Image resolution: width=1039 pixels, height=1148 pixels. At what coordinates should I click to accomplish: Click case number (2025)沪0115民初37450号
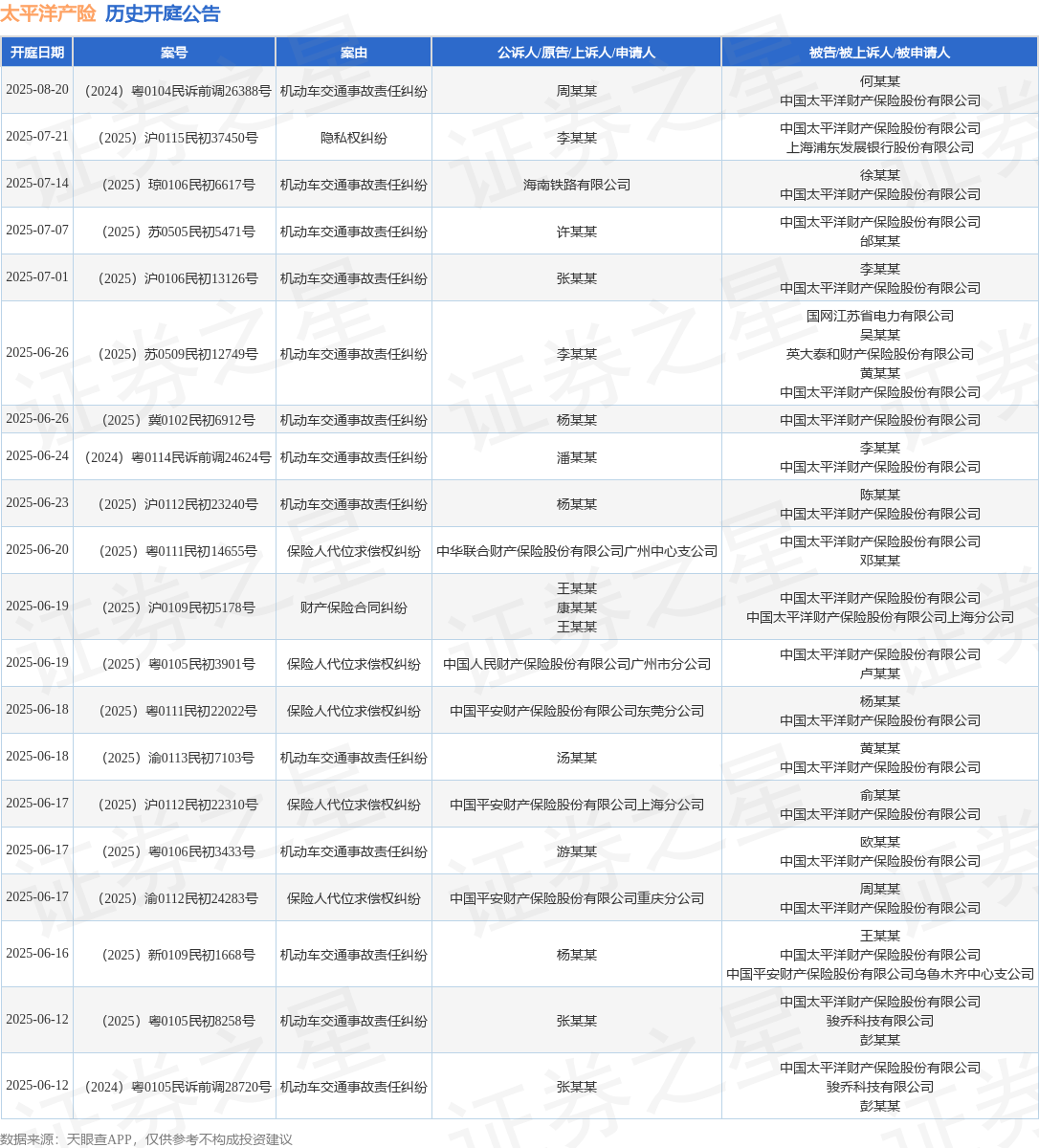[174, 138]
